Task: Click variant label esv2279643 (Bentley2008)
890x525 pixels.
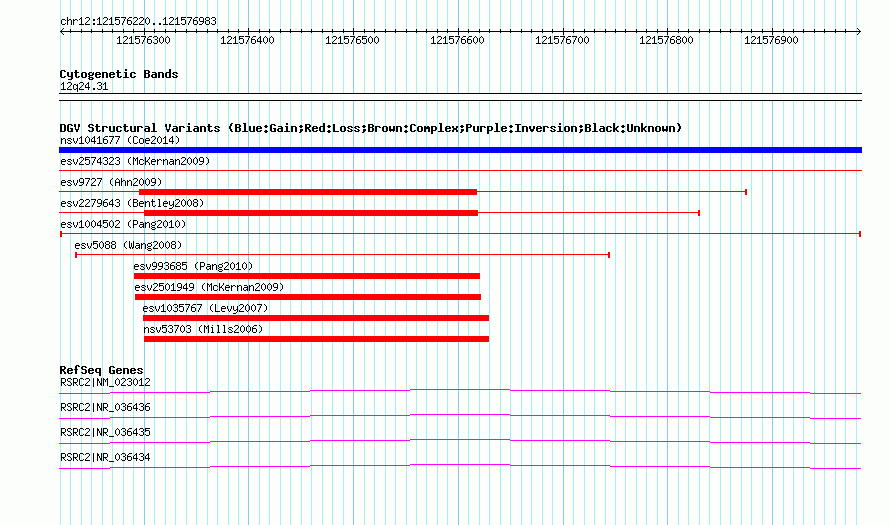Action: tap(132, 203)
